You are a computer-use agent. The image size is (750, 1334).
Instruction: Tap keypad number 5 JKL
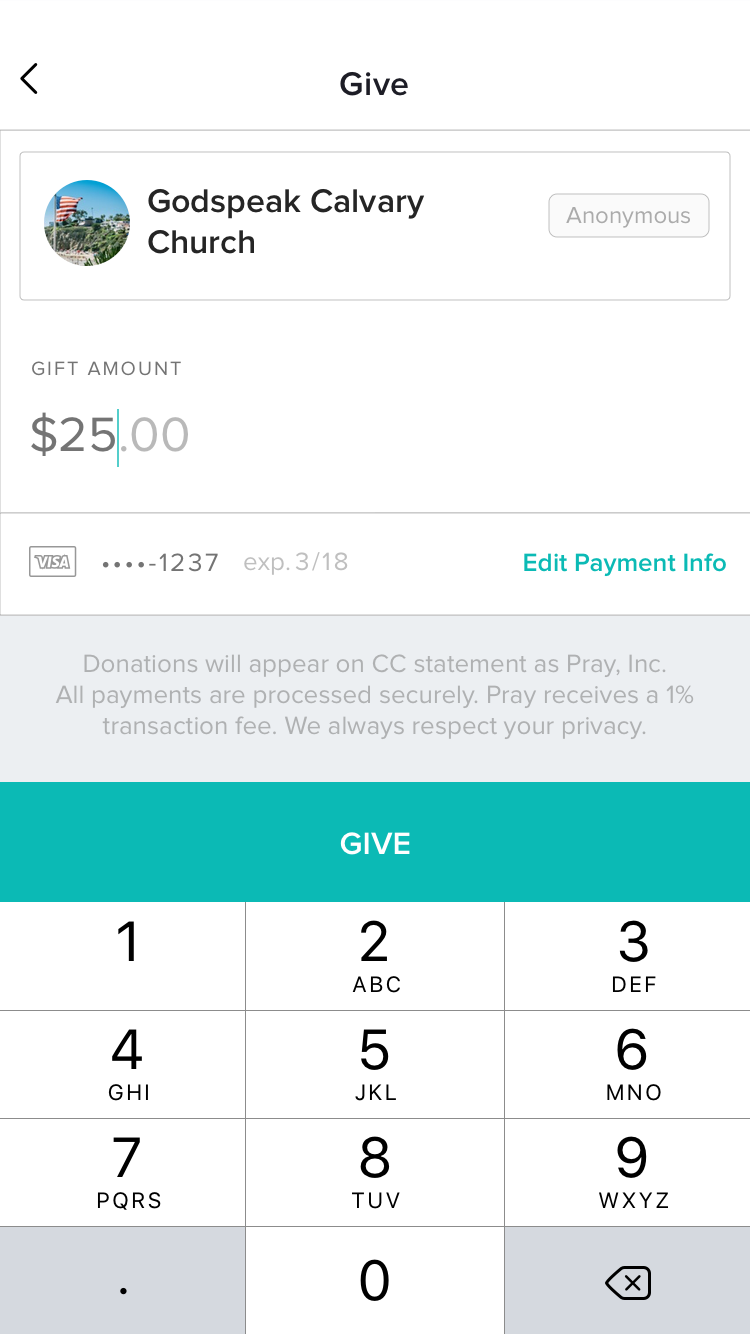pyautogui.click(x=375, y=1064)
